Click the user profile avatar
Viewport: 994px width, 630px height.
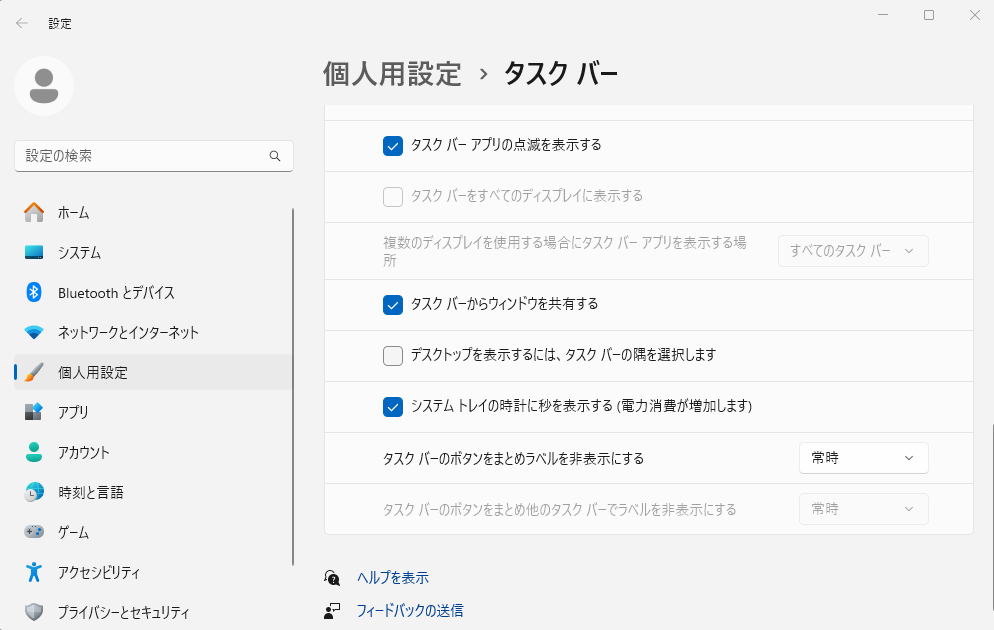[x=44, y=86]
